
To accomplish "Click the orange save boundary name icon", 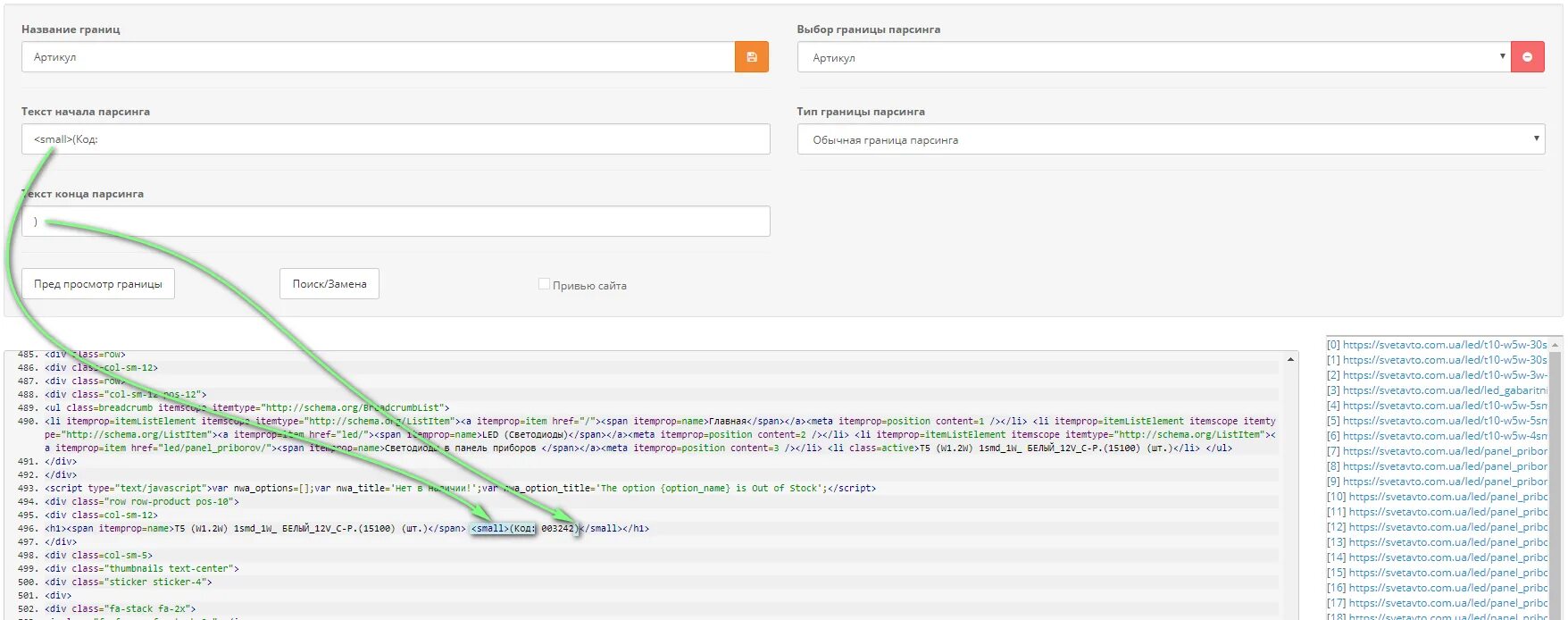I will [752, 57].
